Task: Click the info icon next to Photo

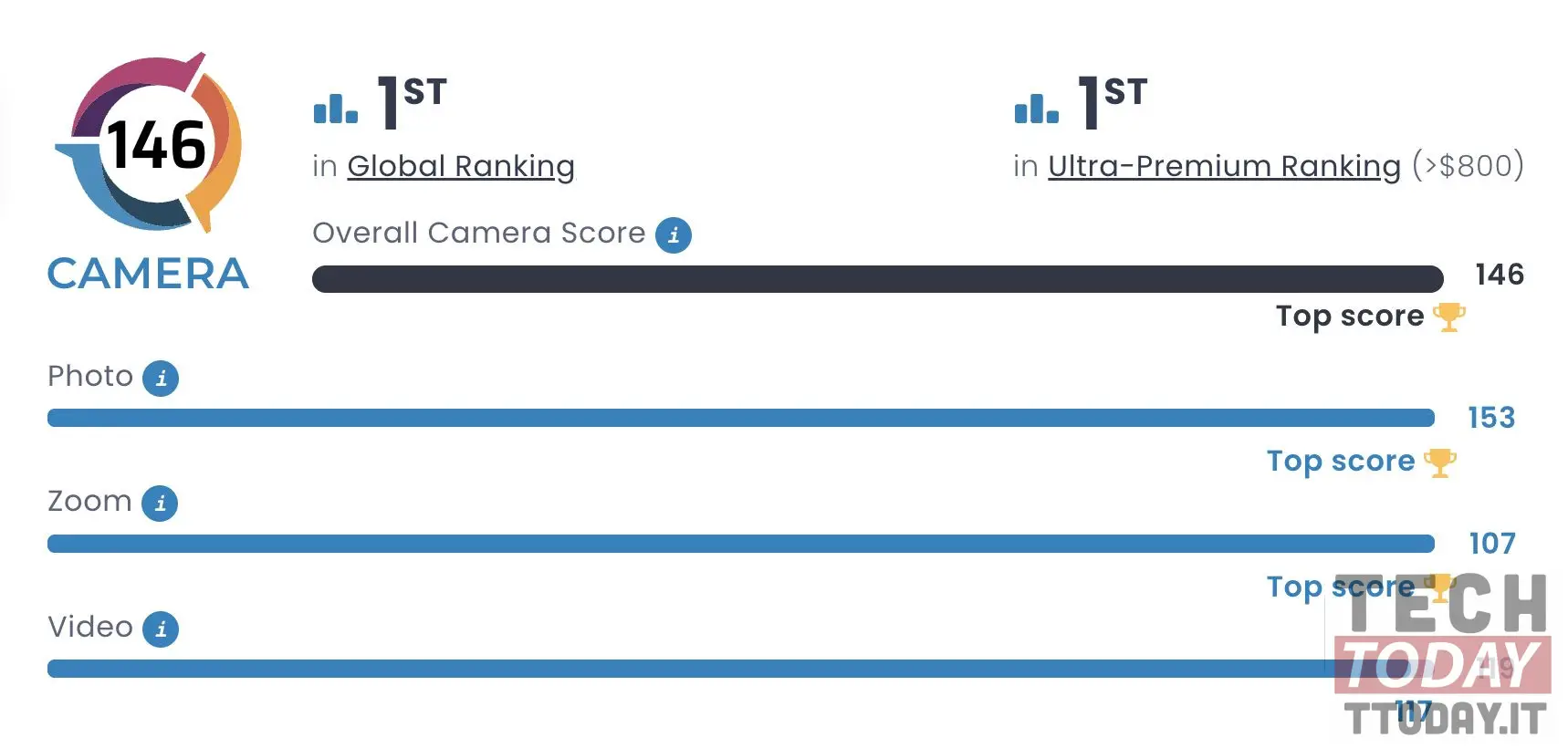Action: [161, 378]
